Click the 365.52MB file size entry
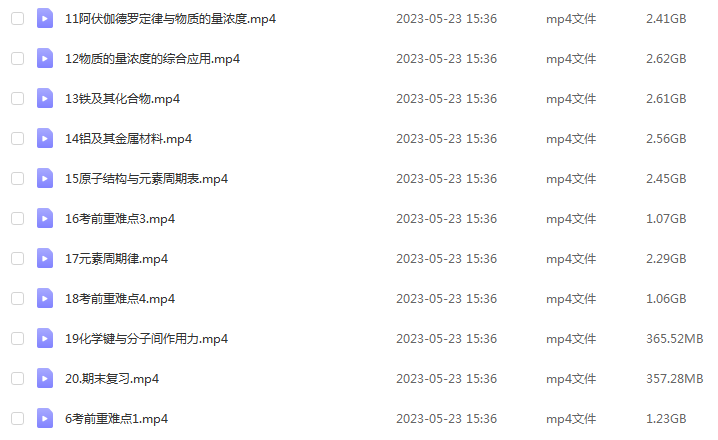The width and height of the screenshot is (718, 440). (674, 339)
